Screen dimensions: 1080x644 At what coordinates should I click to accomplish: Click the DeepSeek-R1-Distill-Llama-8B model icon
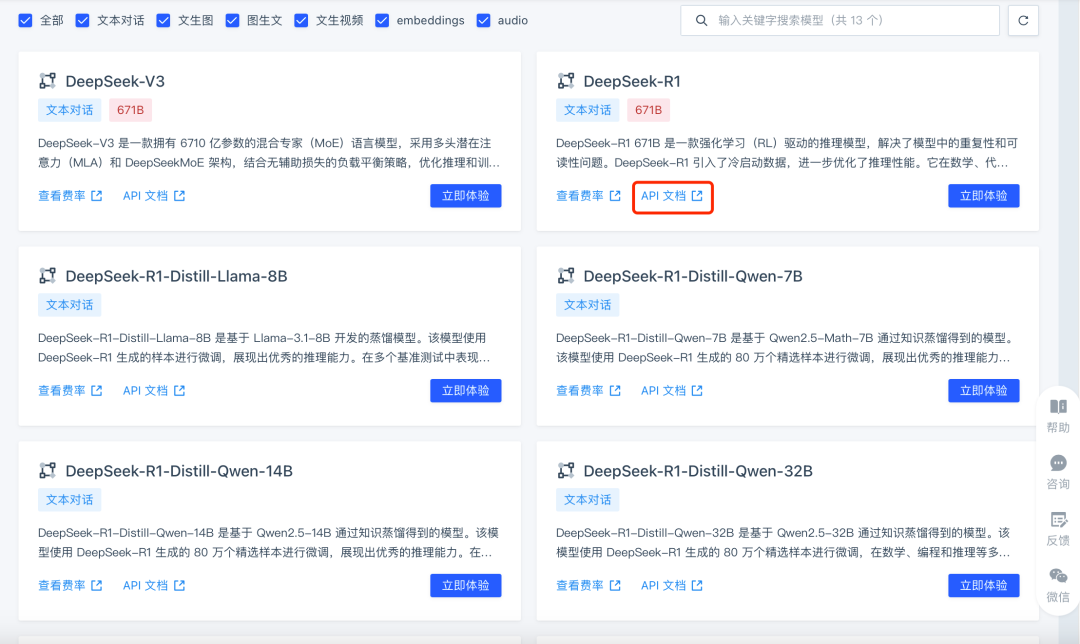(48, 276)
